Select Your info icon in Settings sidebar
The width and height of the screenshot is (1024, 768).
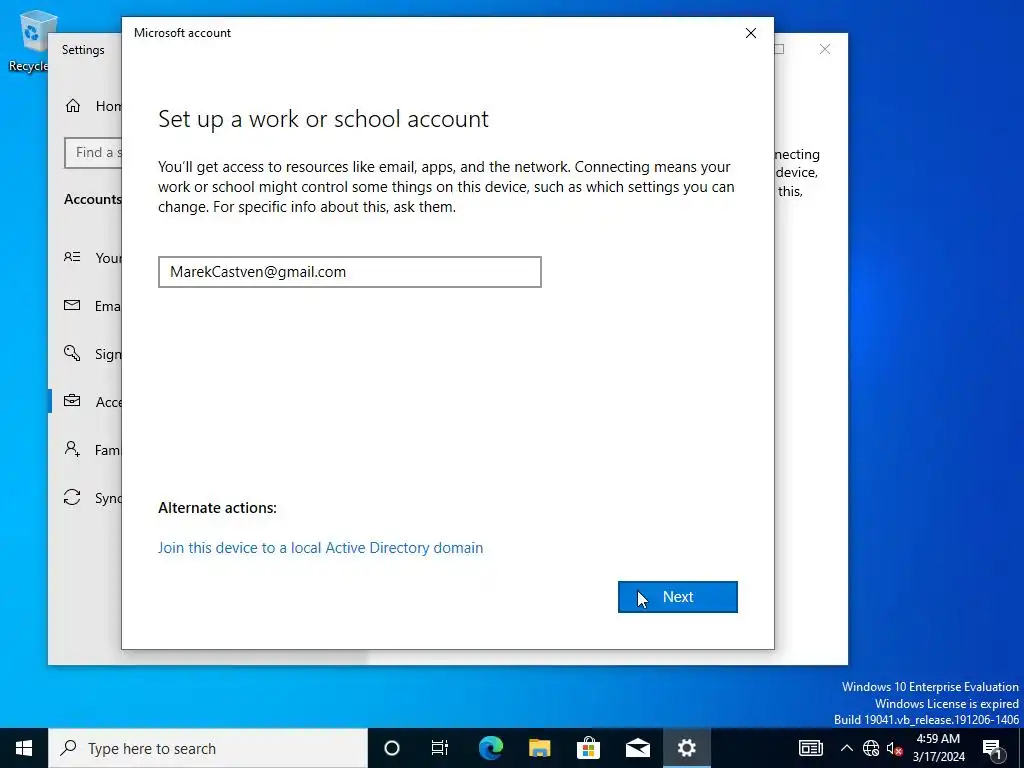72,257
